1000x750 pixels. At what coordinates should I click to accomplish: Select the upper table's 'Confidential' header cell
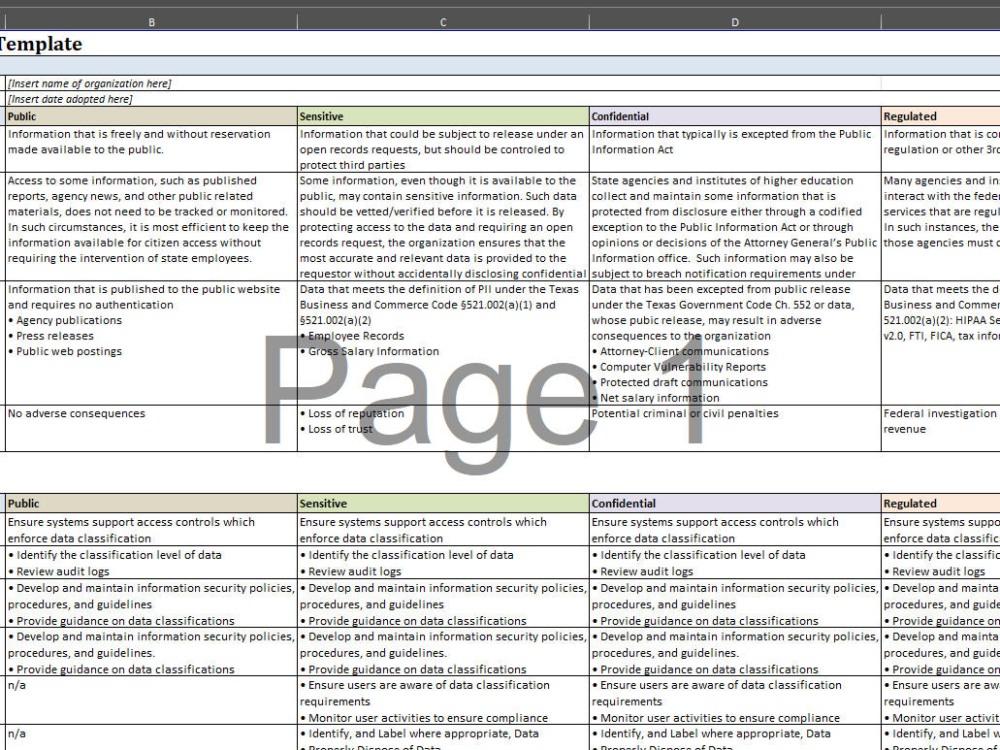[735, 116]
